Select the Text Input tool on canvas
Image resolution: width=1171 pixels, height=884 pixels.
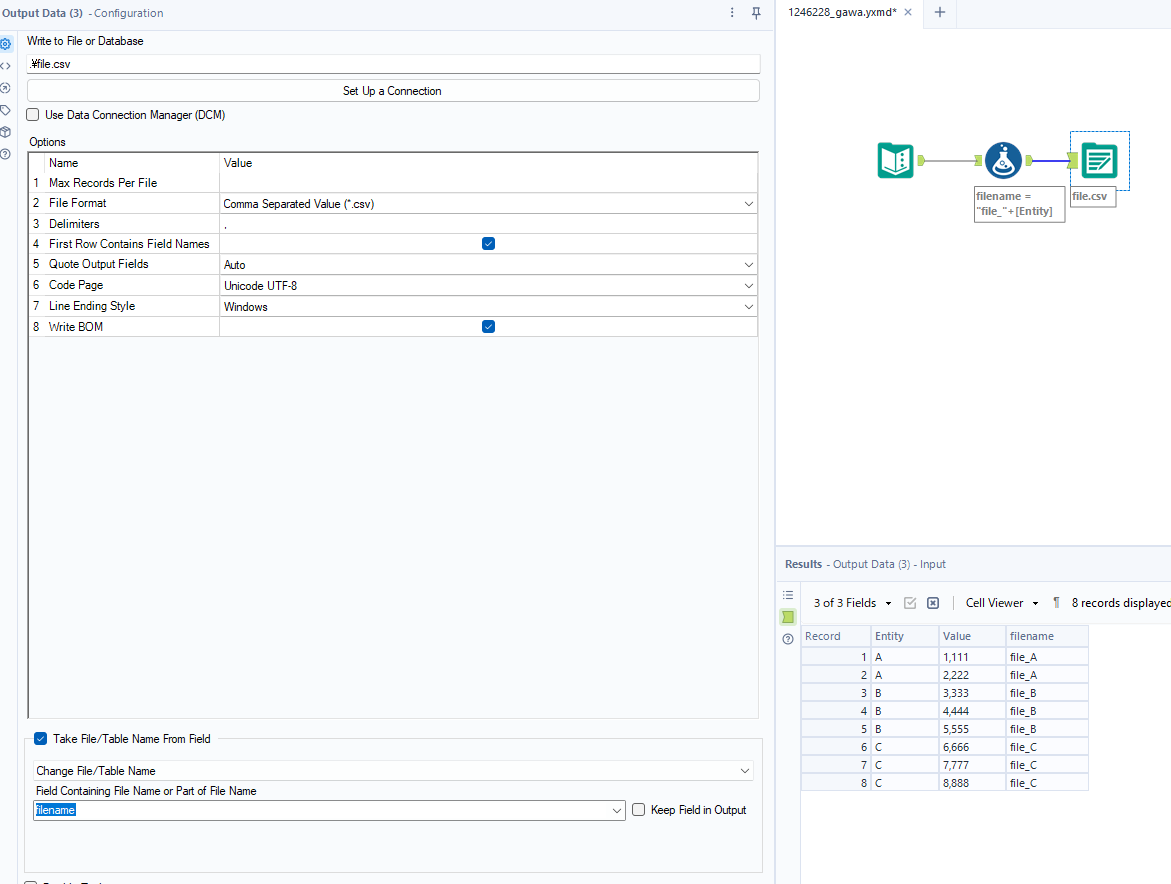(x=895, y=160)
